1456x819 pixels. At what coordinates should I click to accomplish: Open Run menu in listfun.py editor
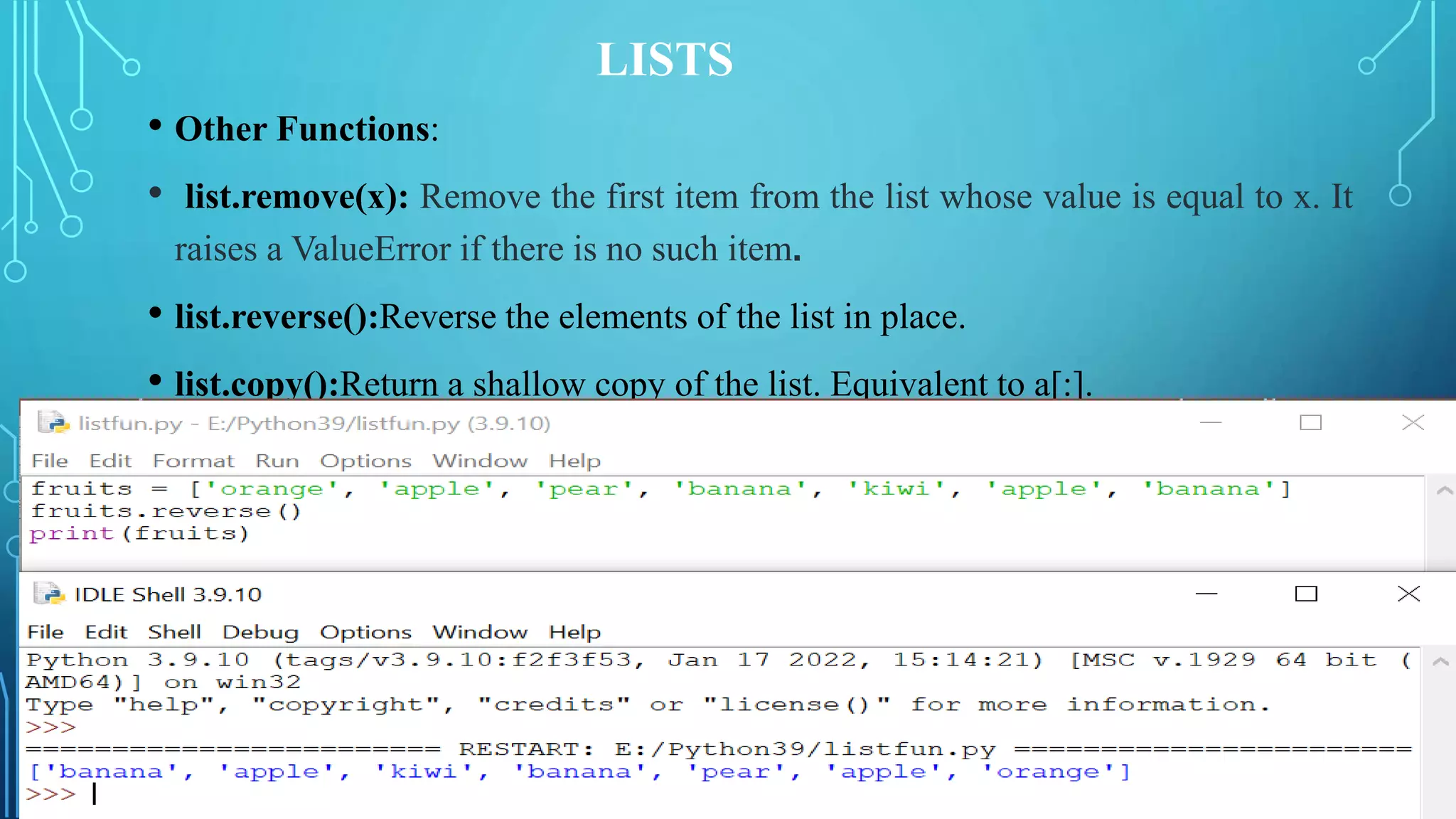pos(277,461)
